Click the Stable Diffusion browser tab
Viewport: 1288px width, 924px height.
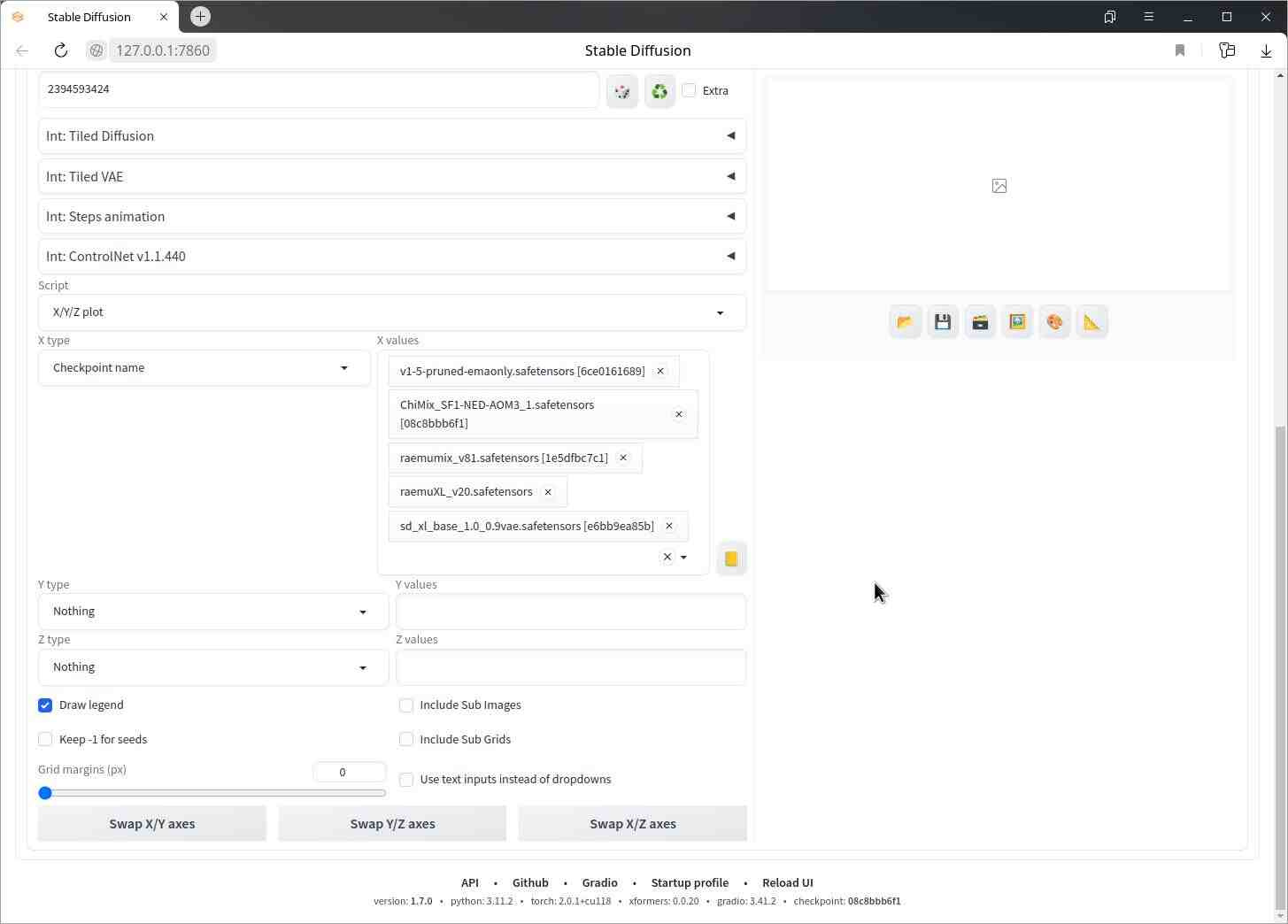(x=89, y=17)
